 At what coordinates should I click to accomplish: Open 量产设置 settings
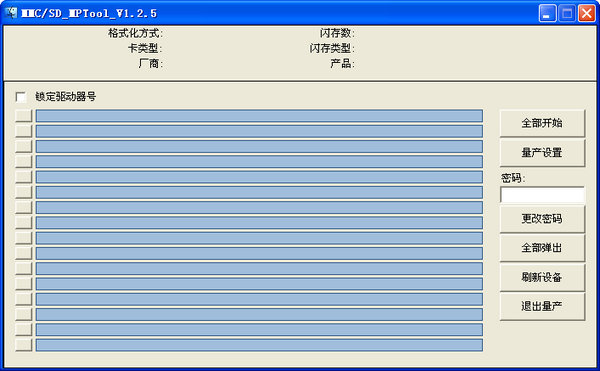(x=542, y=153)
